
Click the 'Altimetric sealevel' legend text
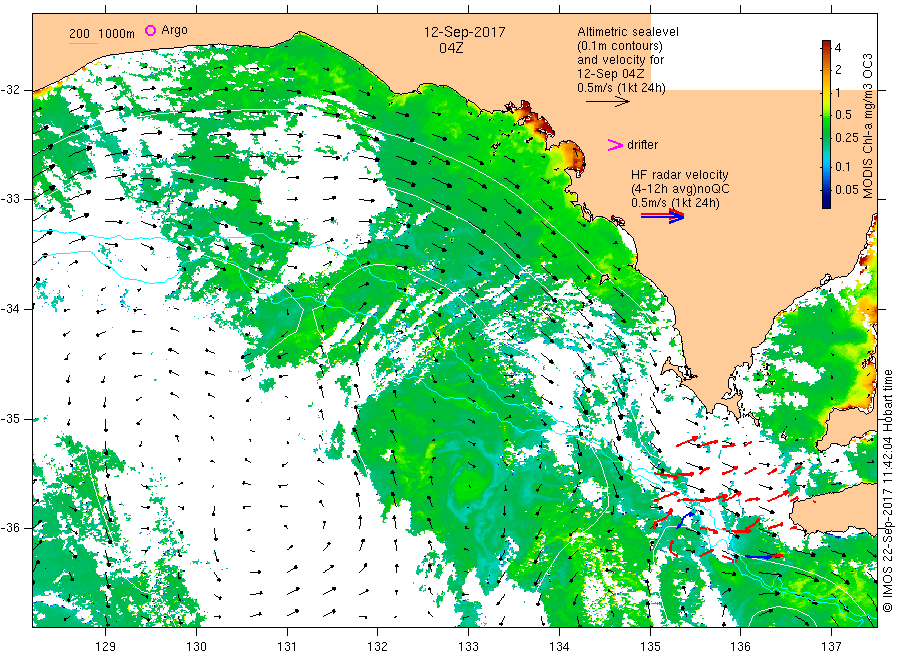pyautogui.click(x=628, y=32)
